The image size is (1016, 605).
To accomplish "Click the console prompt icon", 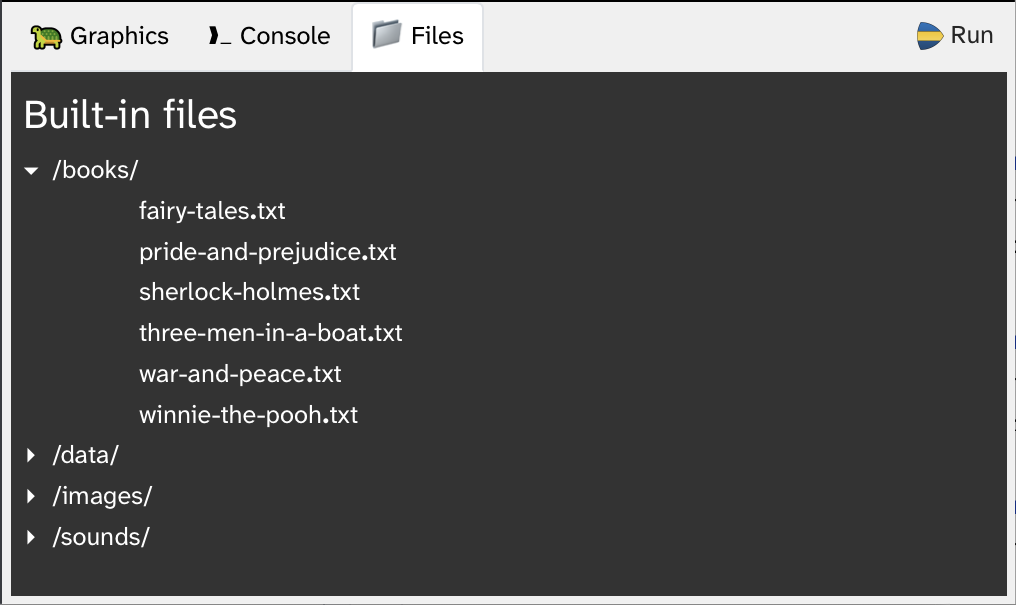I will point(219,36).
